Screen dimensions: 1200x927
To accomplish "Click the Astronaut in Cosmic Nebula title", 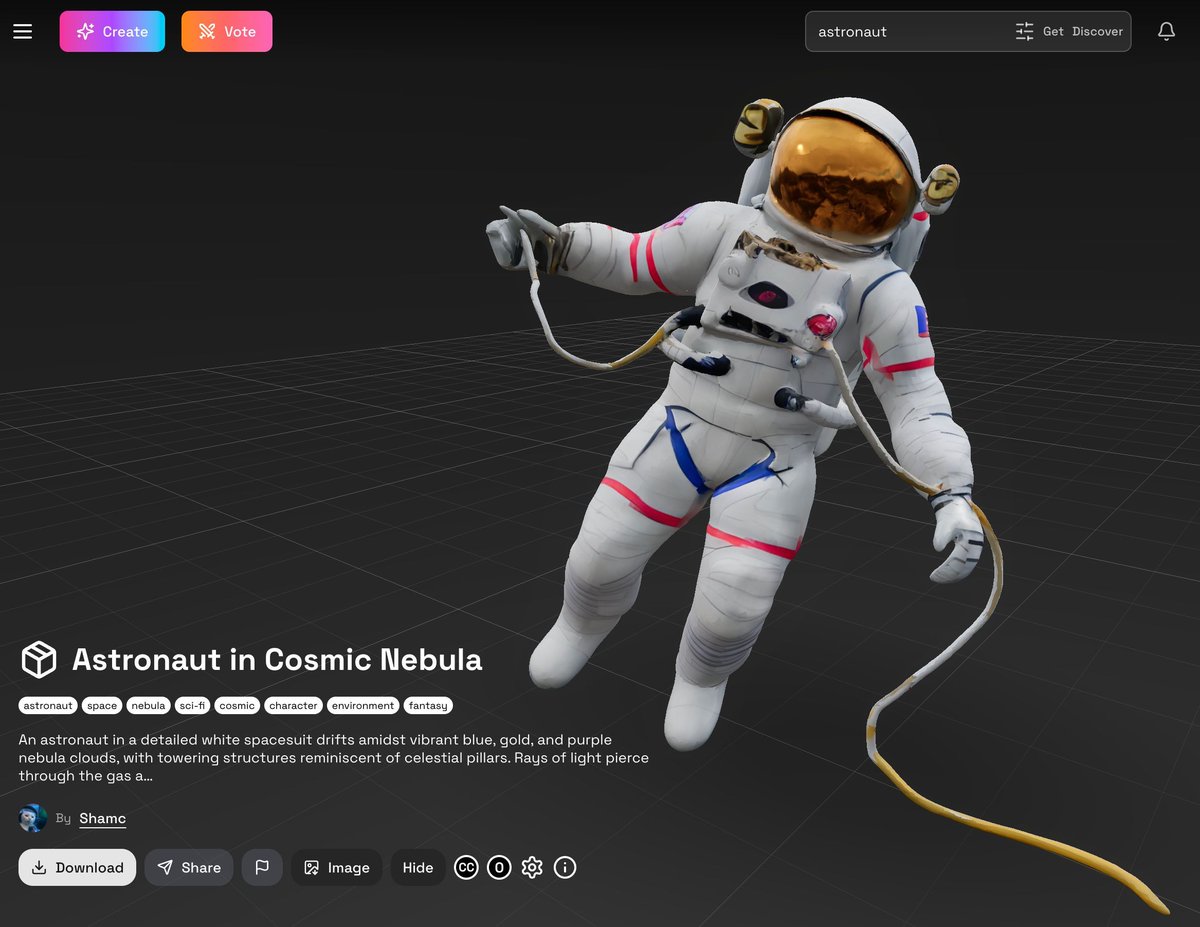I will pyautogui.click(x=277, y=660).
